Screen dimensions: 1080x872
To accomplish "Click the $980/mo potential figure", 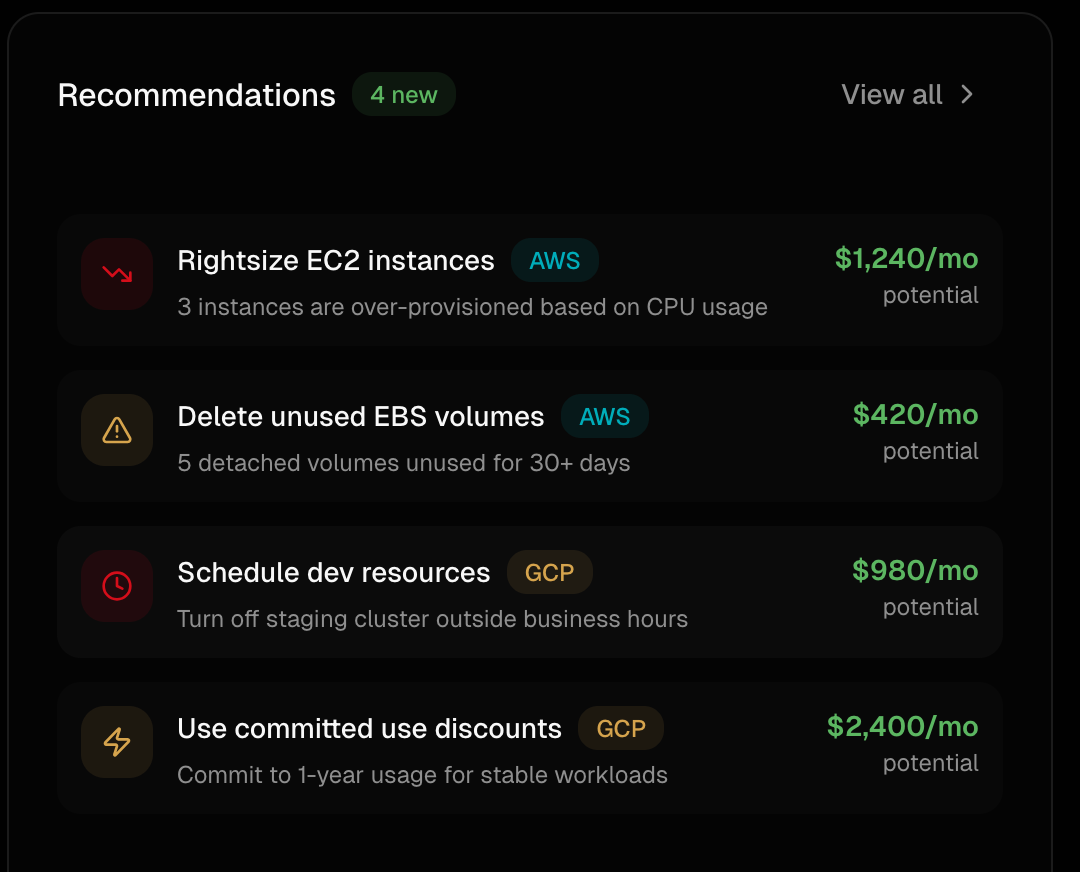I will (915, 571).
